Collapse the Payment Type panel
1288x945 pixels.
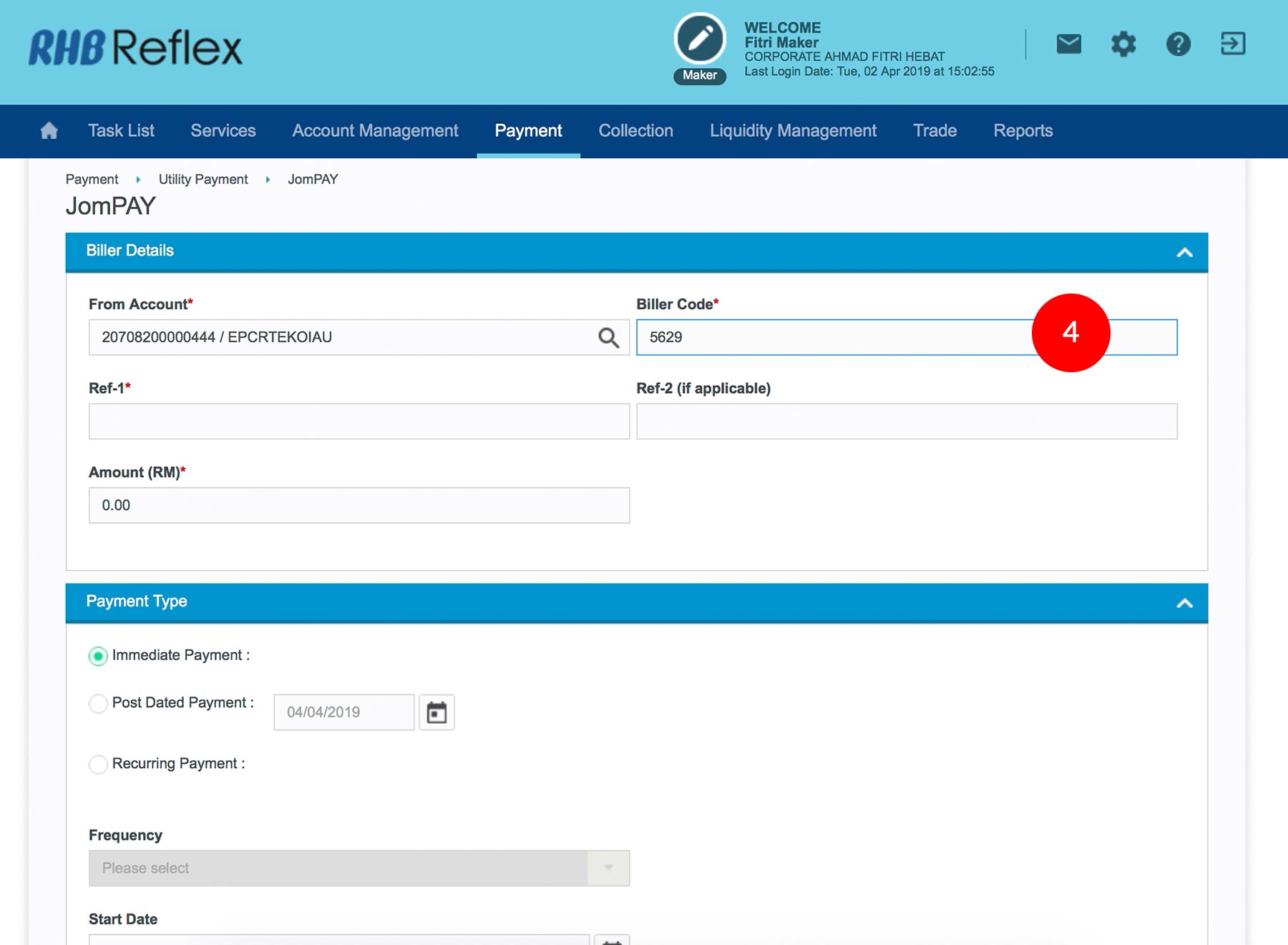(1184, 603)
